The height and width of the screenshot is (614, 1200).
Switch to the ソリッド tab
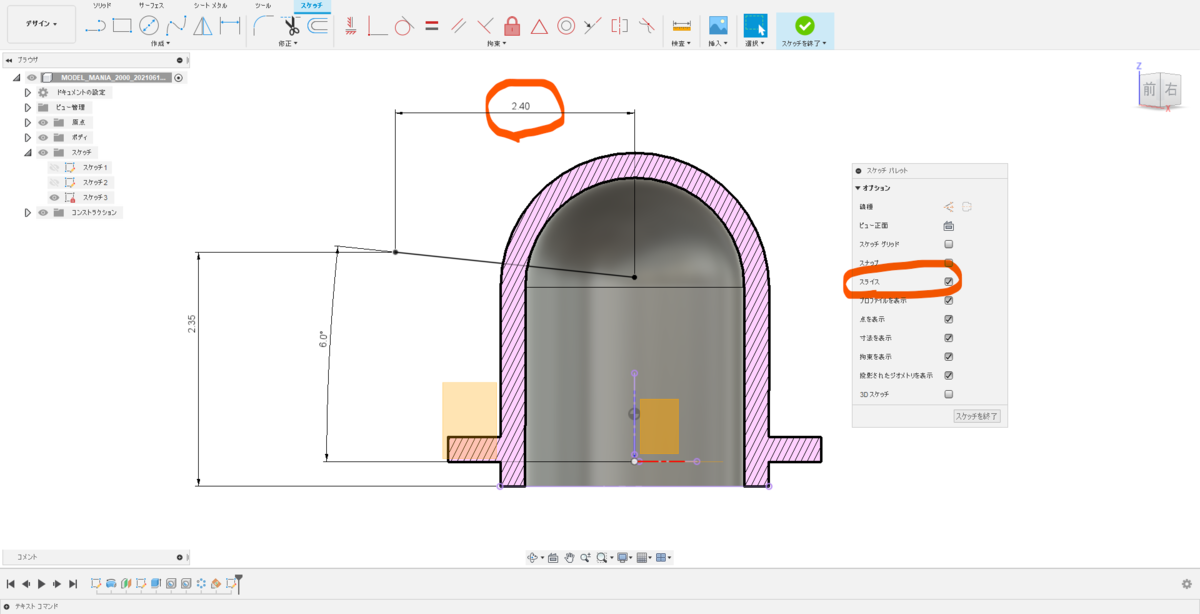click(x=102, y=6)
